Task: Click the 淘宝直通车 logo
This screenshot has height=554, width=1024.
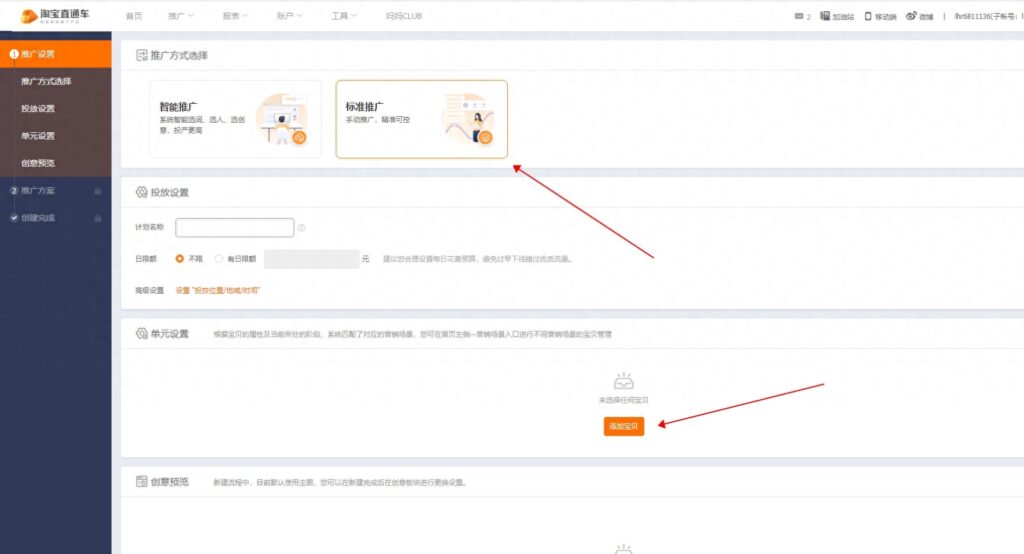Action: (x=55, y=16)
